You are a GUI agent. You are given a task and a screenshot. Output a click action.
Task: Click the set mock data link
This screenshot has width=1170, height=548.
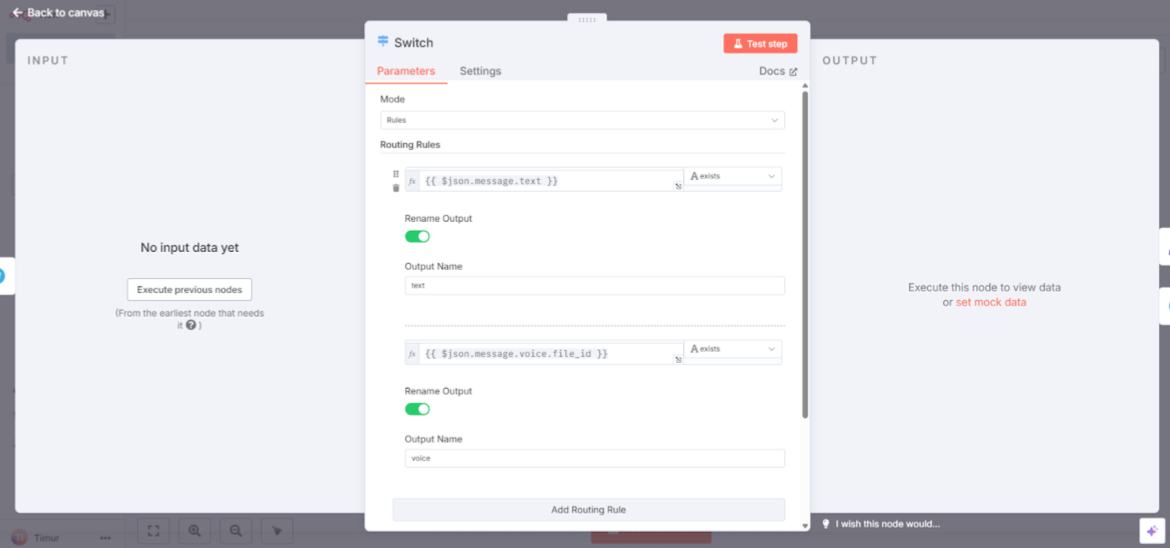click(991, 302)
